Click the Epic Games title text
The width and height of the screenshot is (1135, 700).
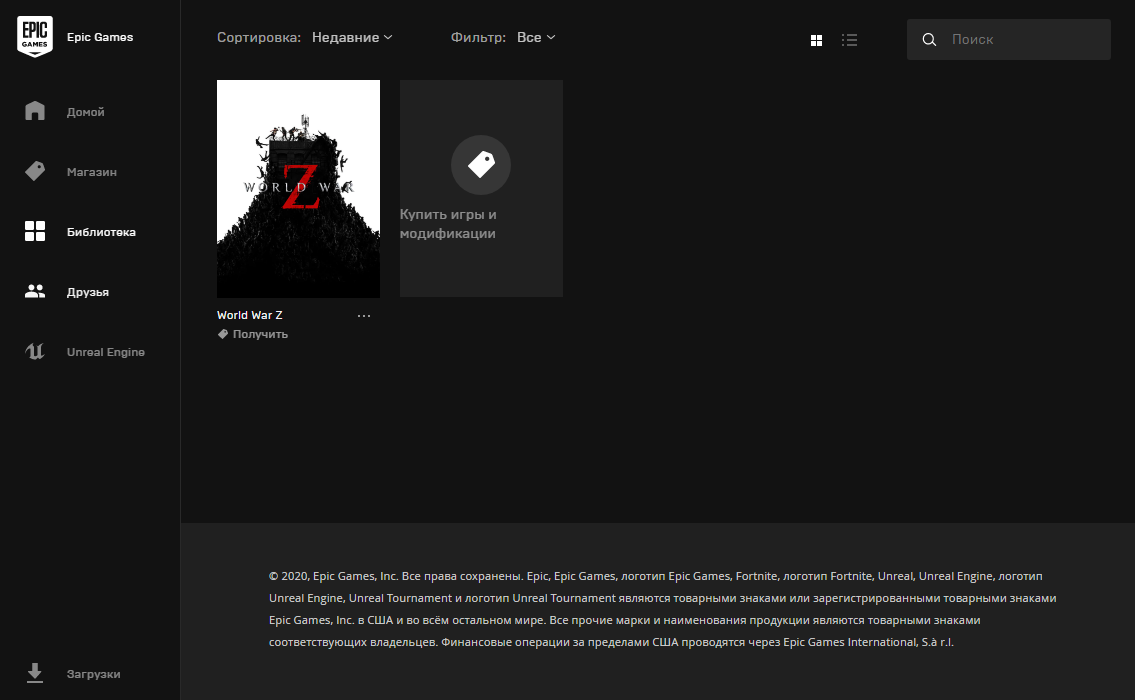(100, 37)
